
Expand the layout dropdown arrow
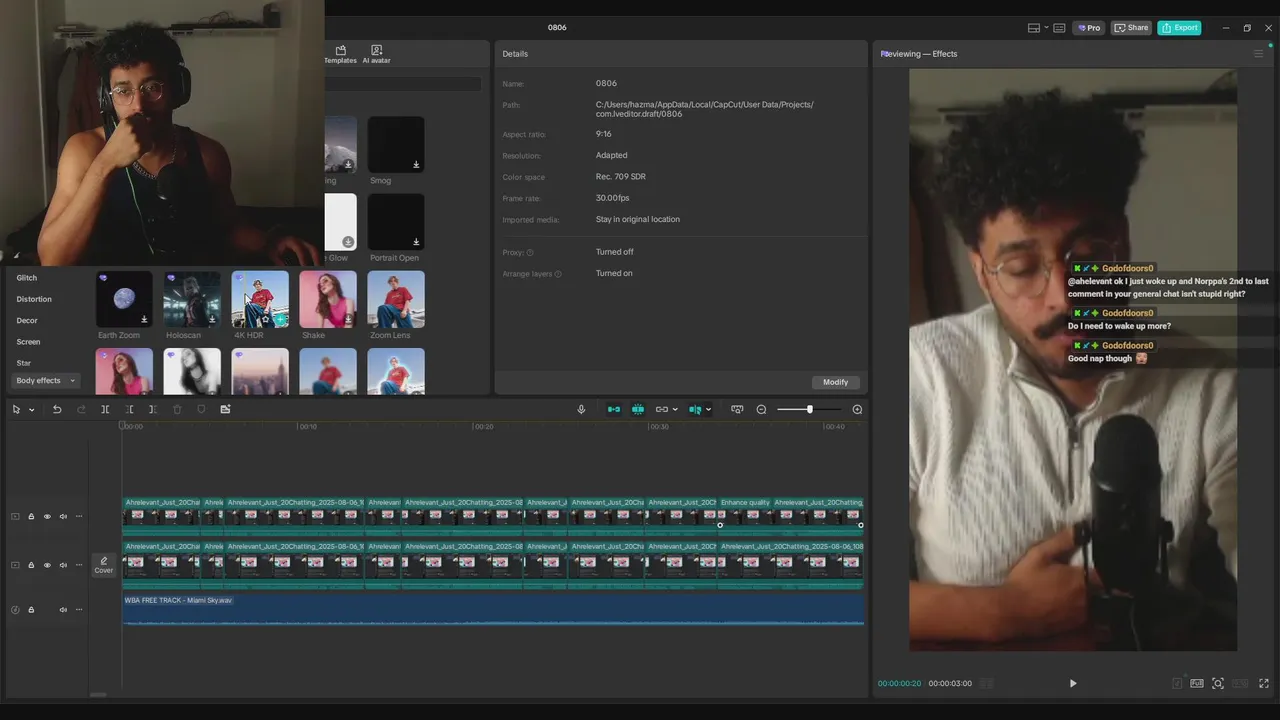[1046, 28]
